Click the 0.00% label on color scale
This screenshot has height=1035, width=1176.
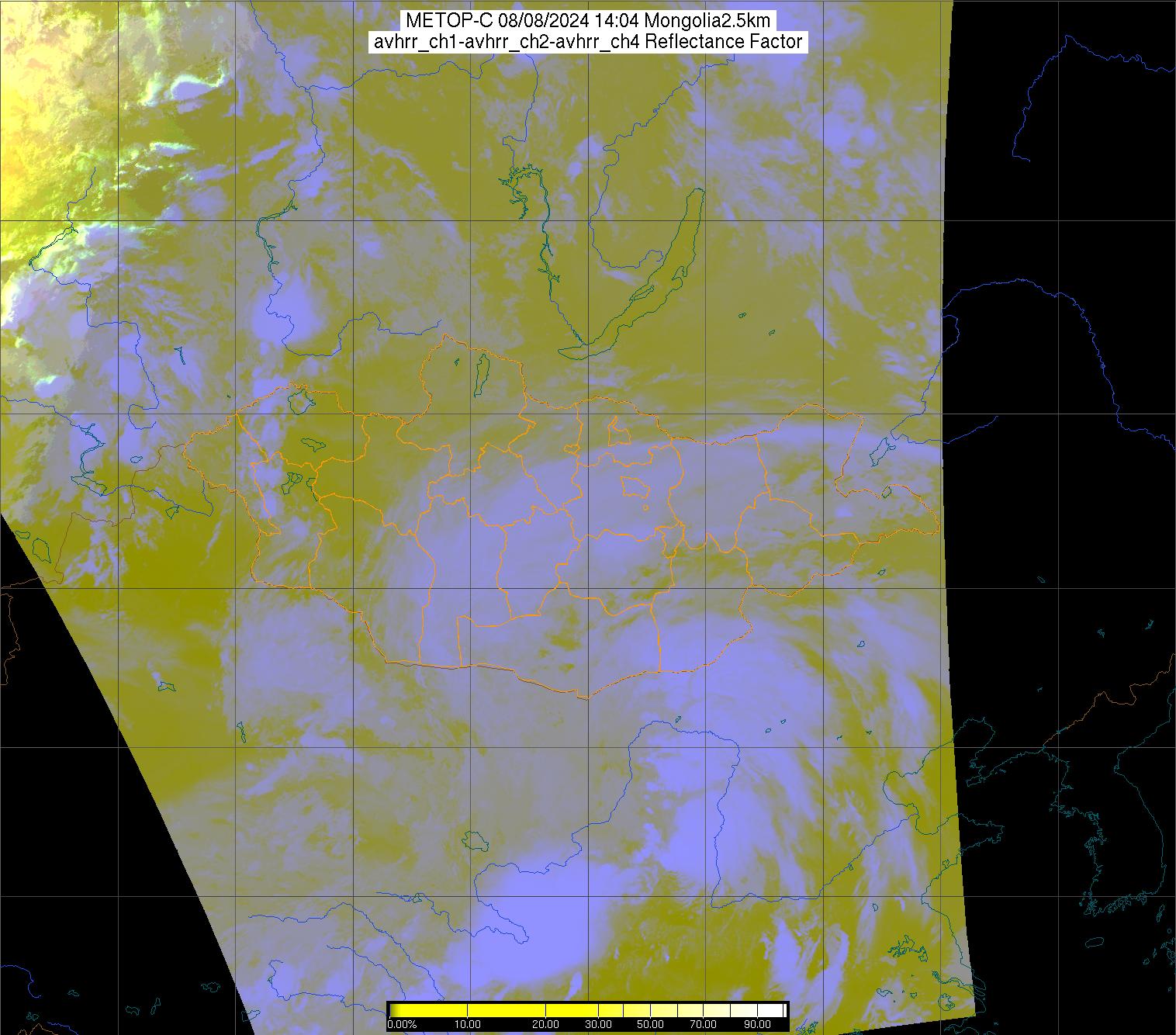(402, 1024)
